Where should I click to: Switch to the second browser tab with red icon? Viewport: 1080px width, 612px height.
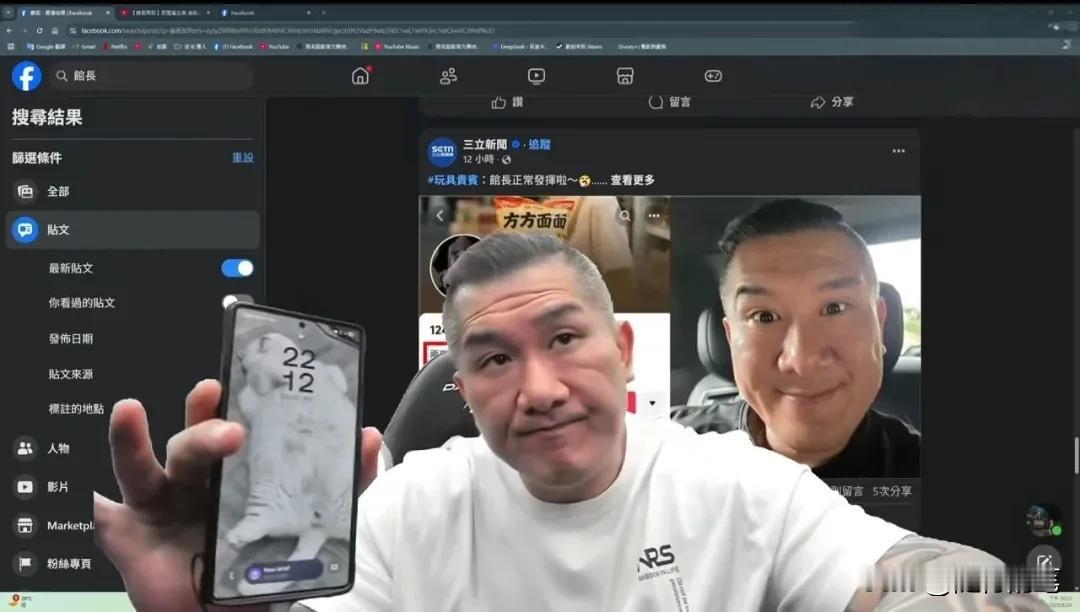click(163, 12)
